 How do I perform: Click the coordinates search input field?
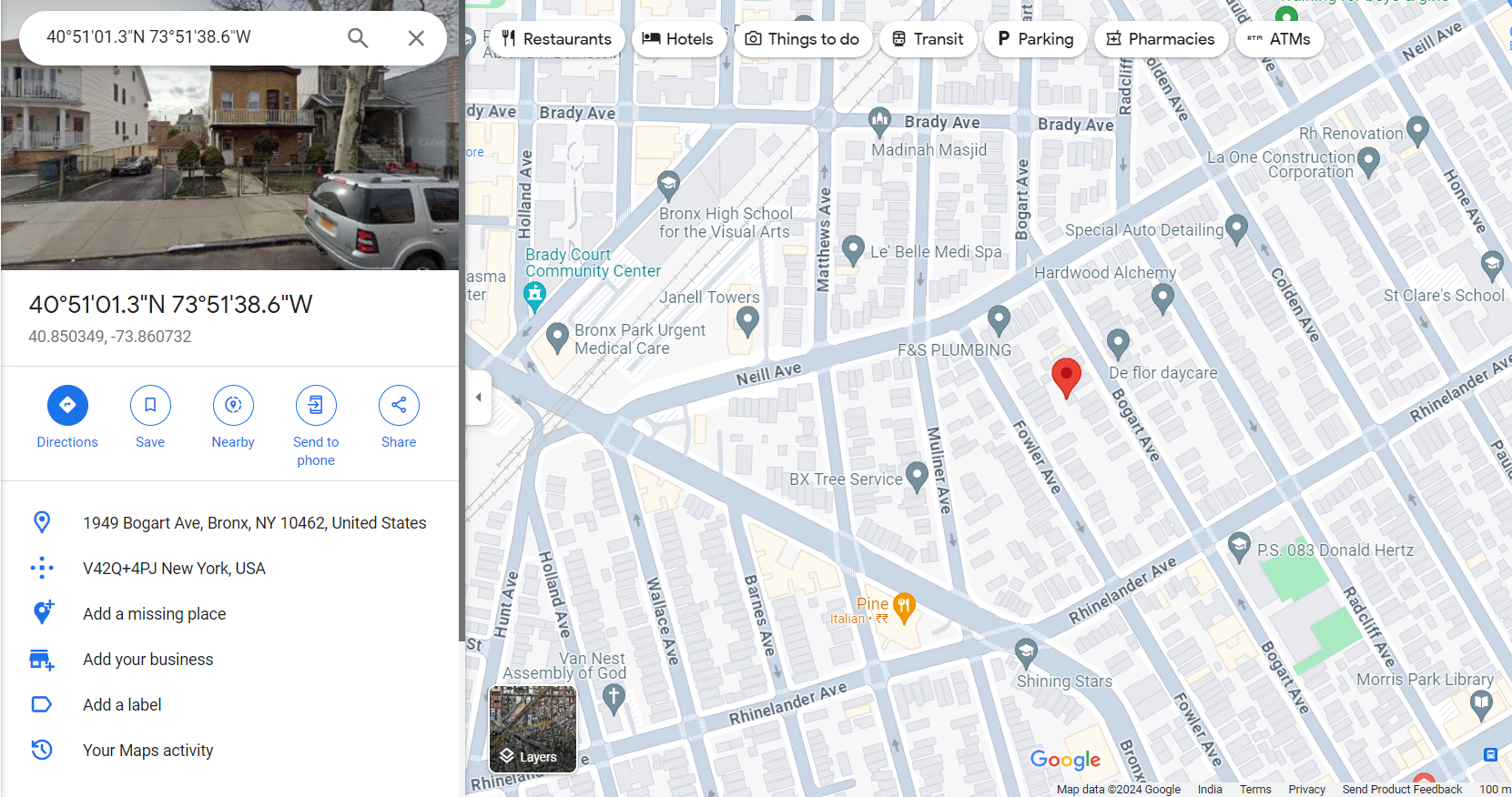tap(187, 37)
